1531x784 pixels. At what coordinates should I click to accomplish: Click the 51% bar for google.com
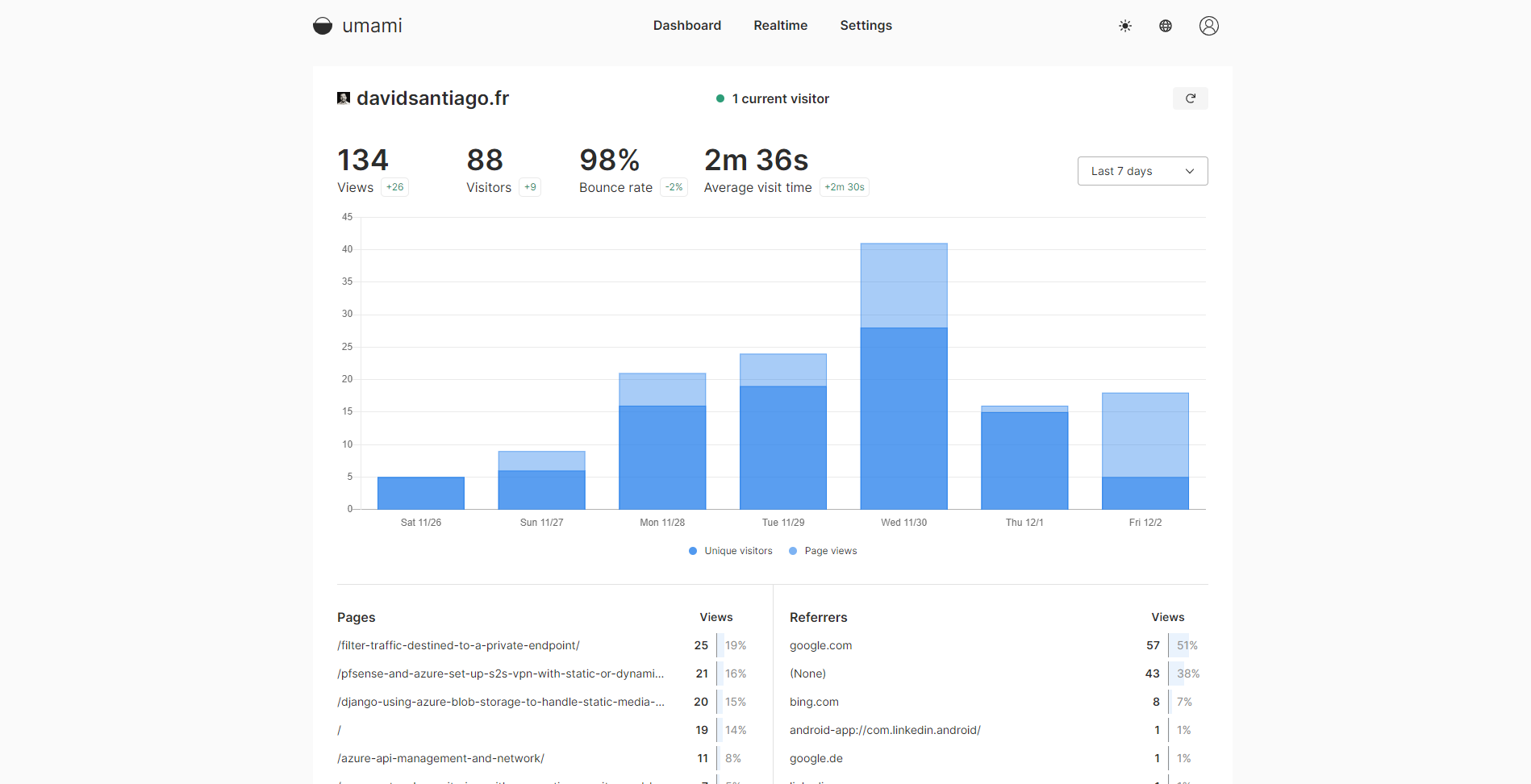[x=1187, y=645]
